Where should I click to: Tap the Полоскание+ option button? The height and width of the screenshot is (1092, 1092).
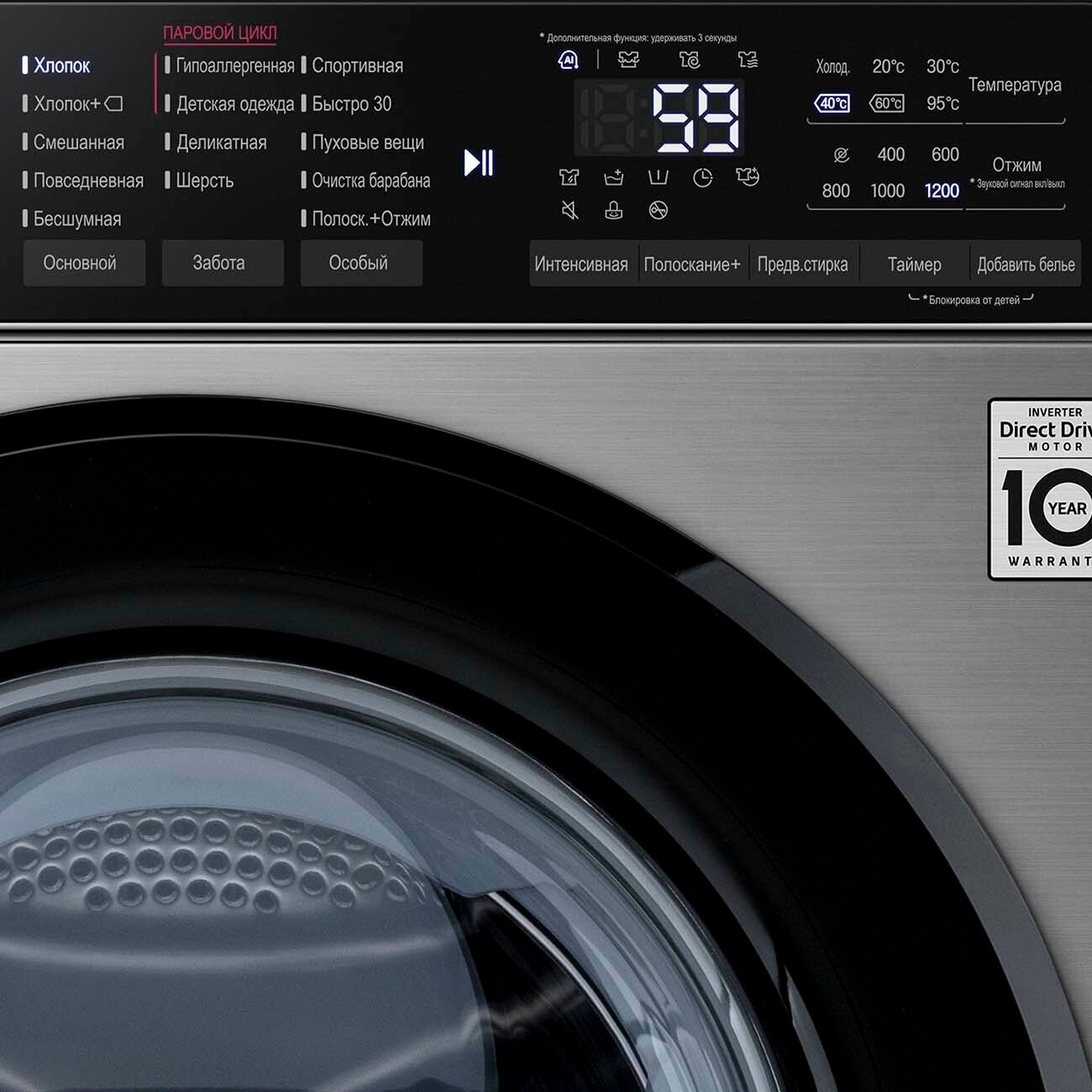(693, 265)
